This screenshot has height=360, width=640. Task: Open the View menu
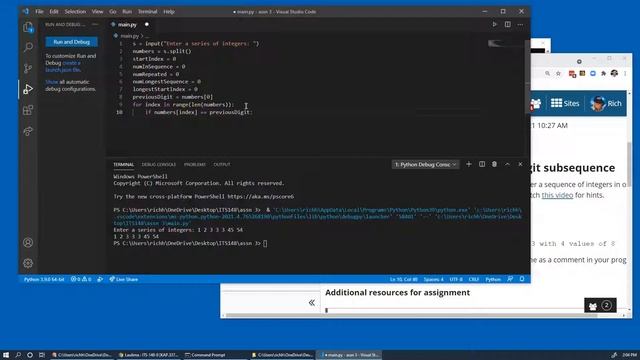(x=98, y=11)
